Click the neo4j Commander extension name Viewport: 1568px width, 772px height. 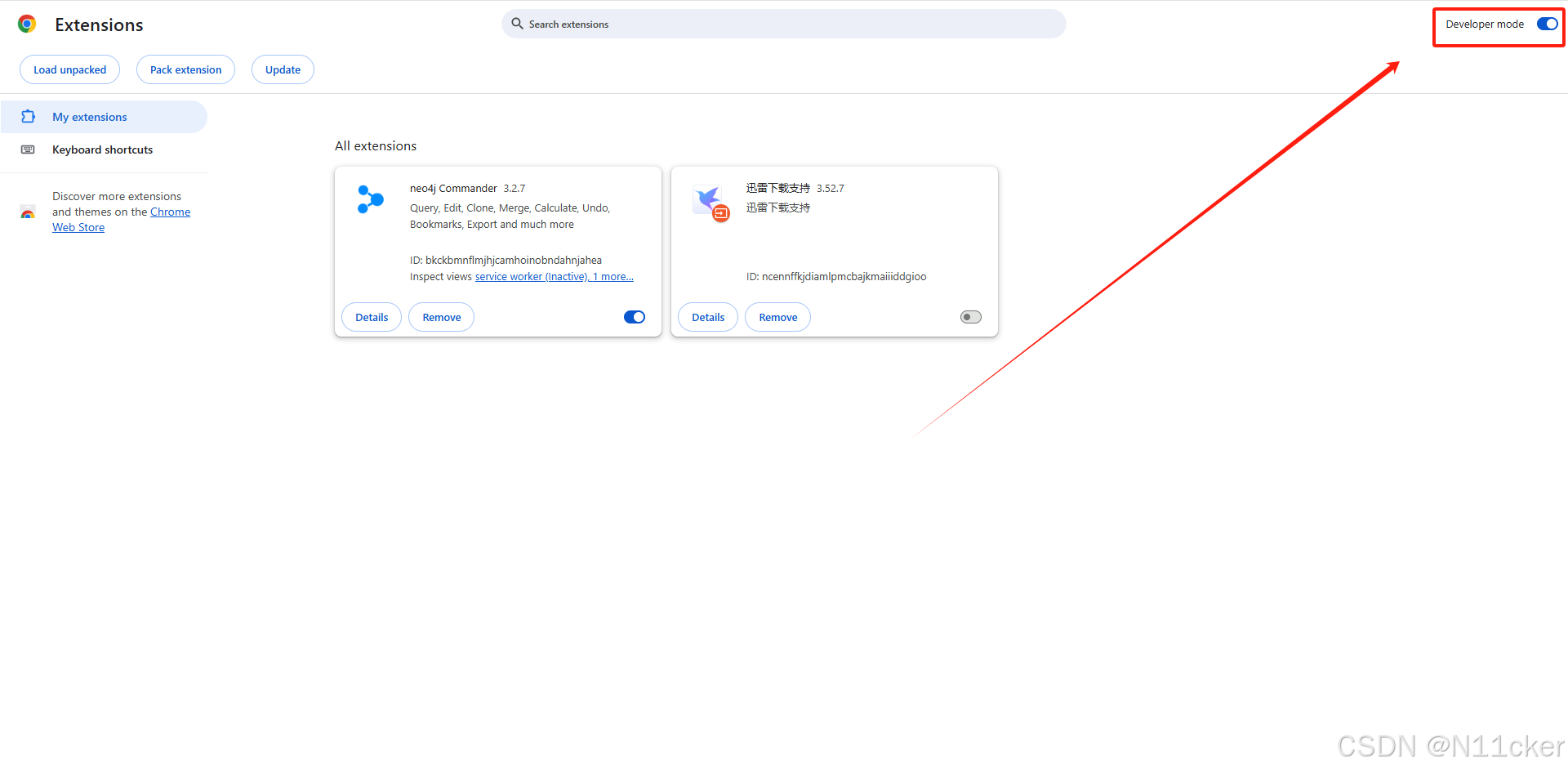(x=453, y=189)
